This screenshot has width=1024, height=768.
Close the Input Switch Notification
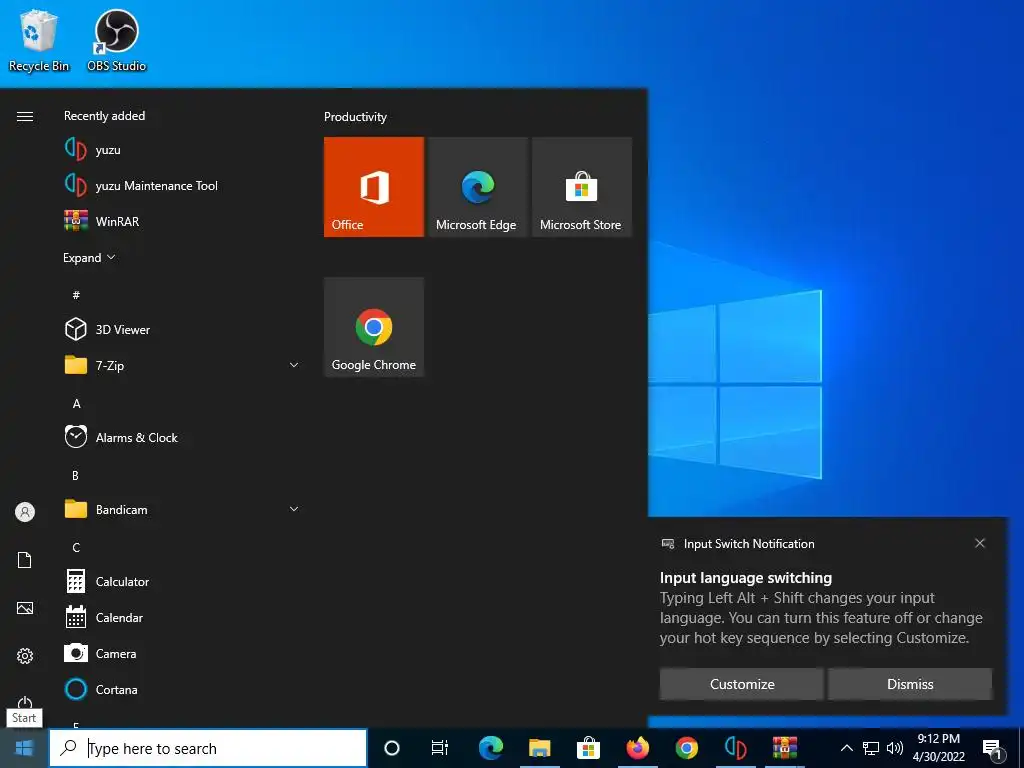(x=980, y=543)
